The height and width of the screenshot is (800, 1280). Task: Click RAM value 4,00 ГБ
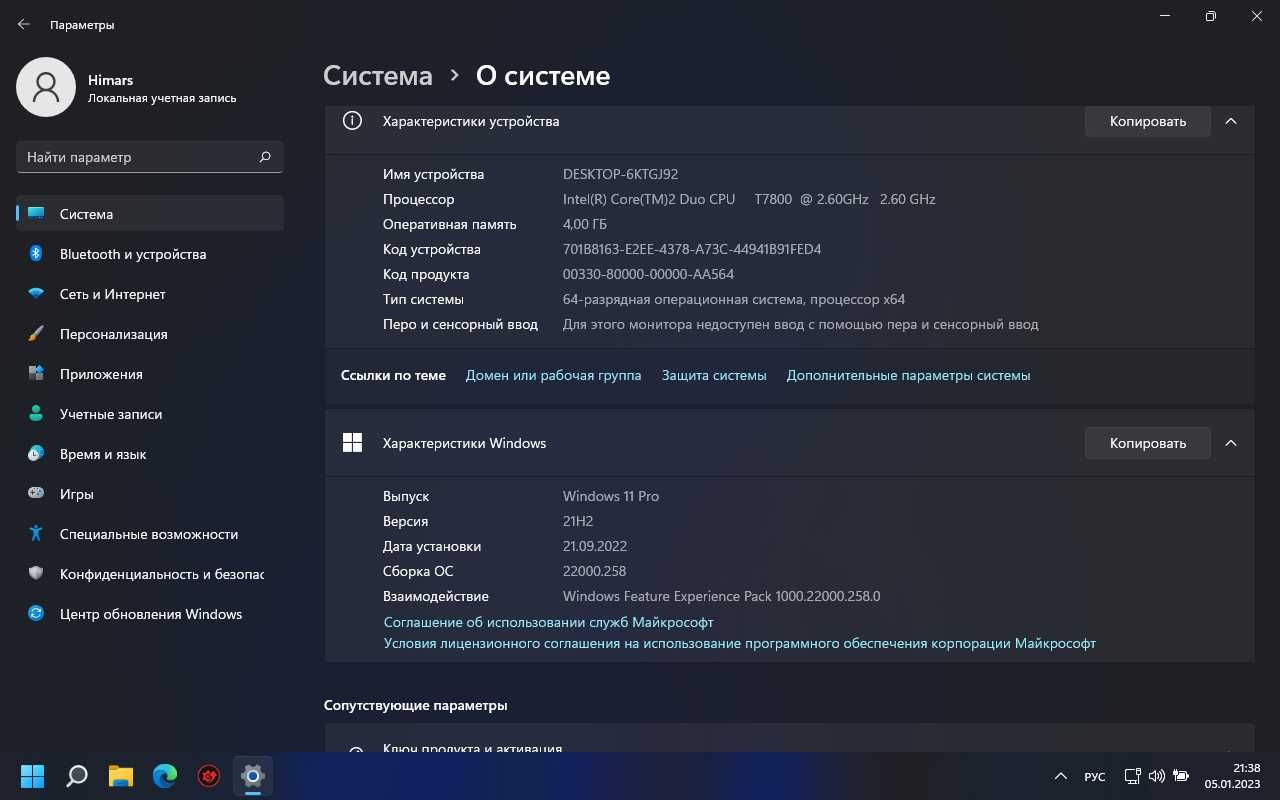585,224
